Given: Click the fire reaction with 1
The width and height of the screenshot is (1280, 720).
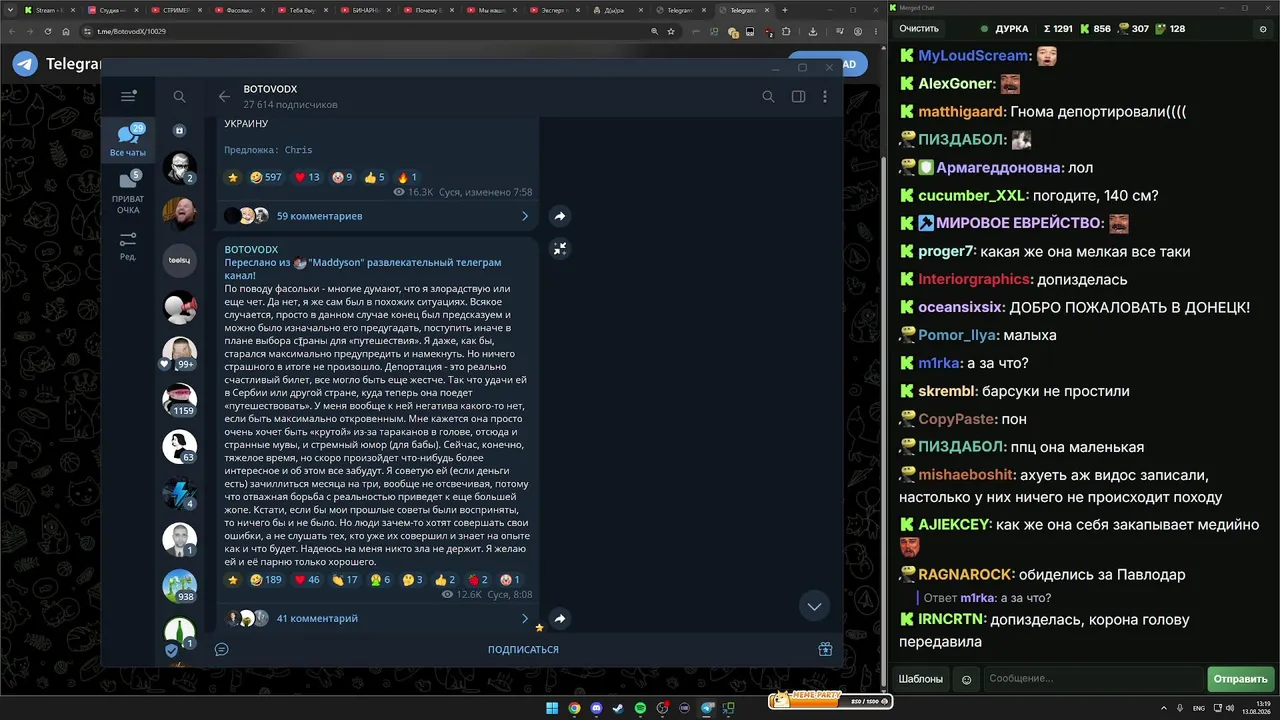Looking at the screenshot, I should coord(407,177).
